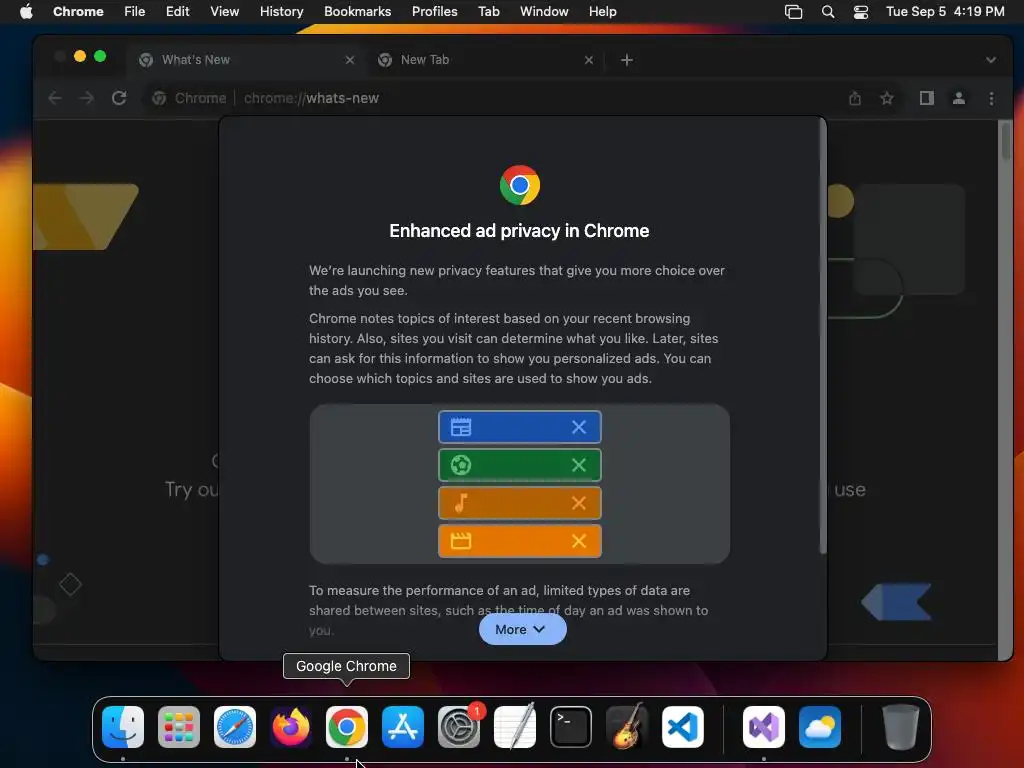This screenshot has width=1024, height=768.
Task: Open the App Store from the Dock
Action: click(x=403, y=727)
